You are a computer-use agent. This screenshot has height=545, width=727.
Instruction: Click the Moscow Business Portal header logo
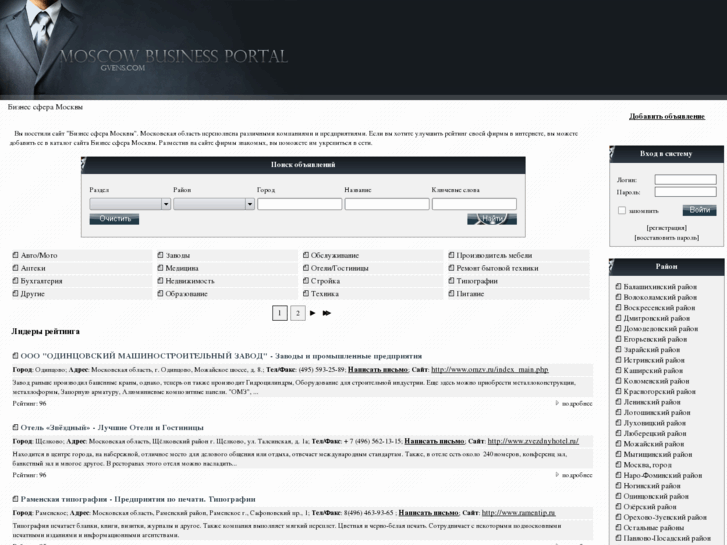click(174, 59)
